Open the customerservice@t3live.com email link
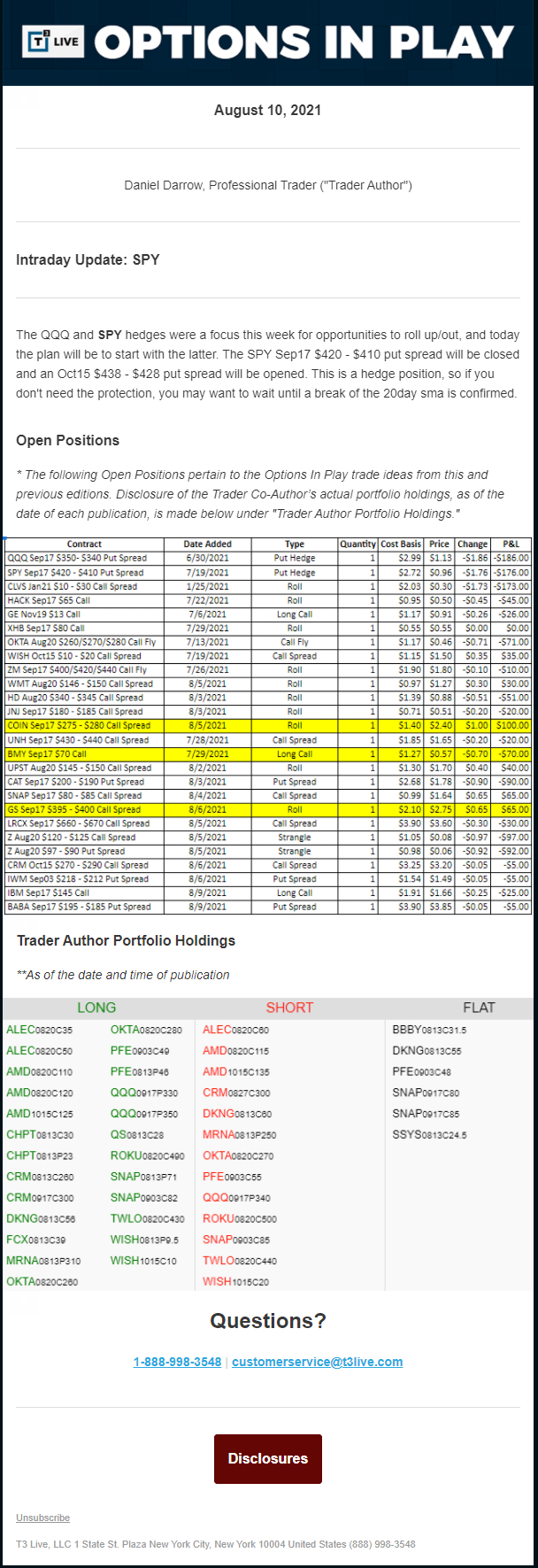 pyautogui.click(x=317, y=1362)
